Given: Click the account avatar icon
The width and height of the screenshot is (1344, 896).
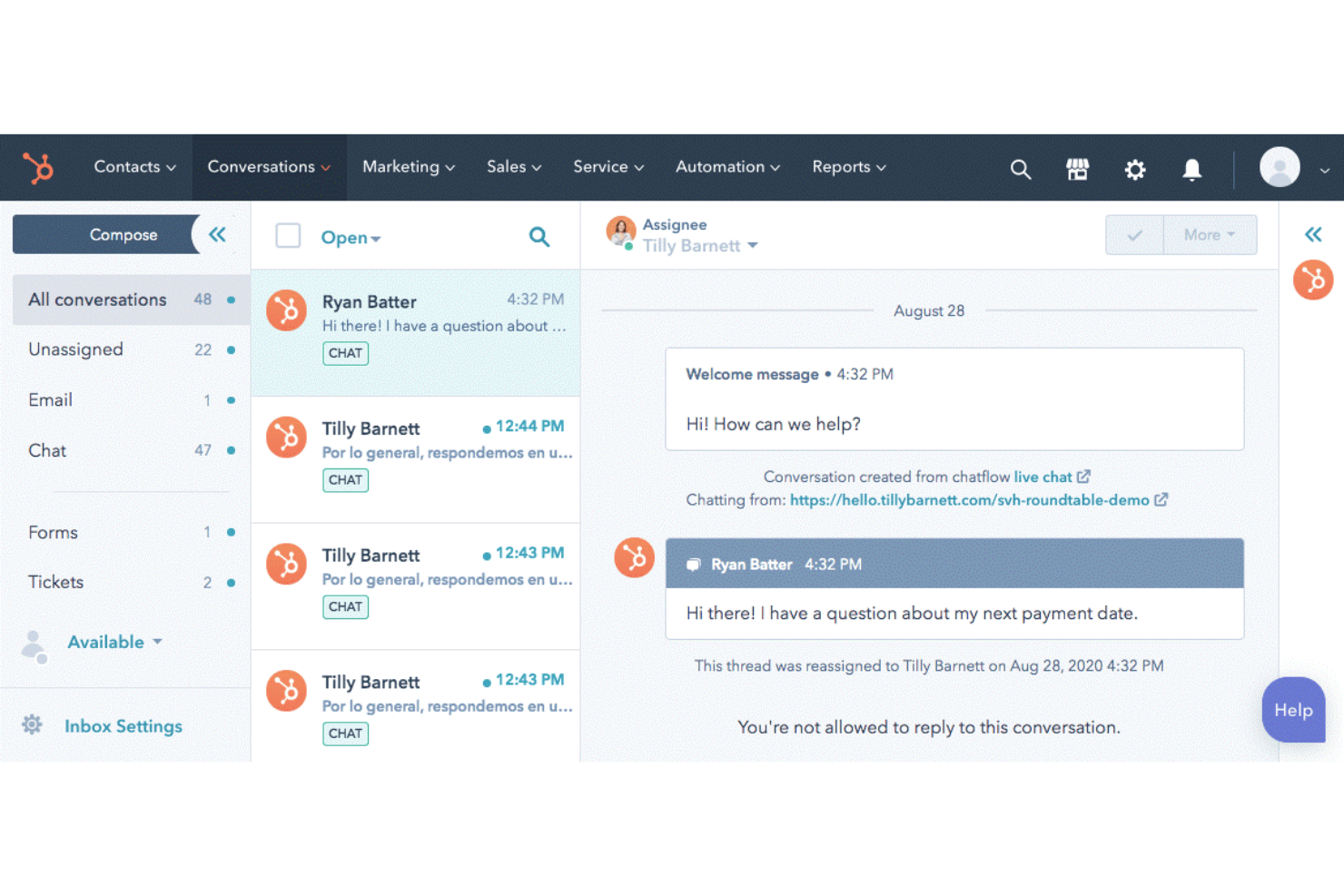Looking at the screenshot, I should [x=1280, y=168].
